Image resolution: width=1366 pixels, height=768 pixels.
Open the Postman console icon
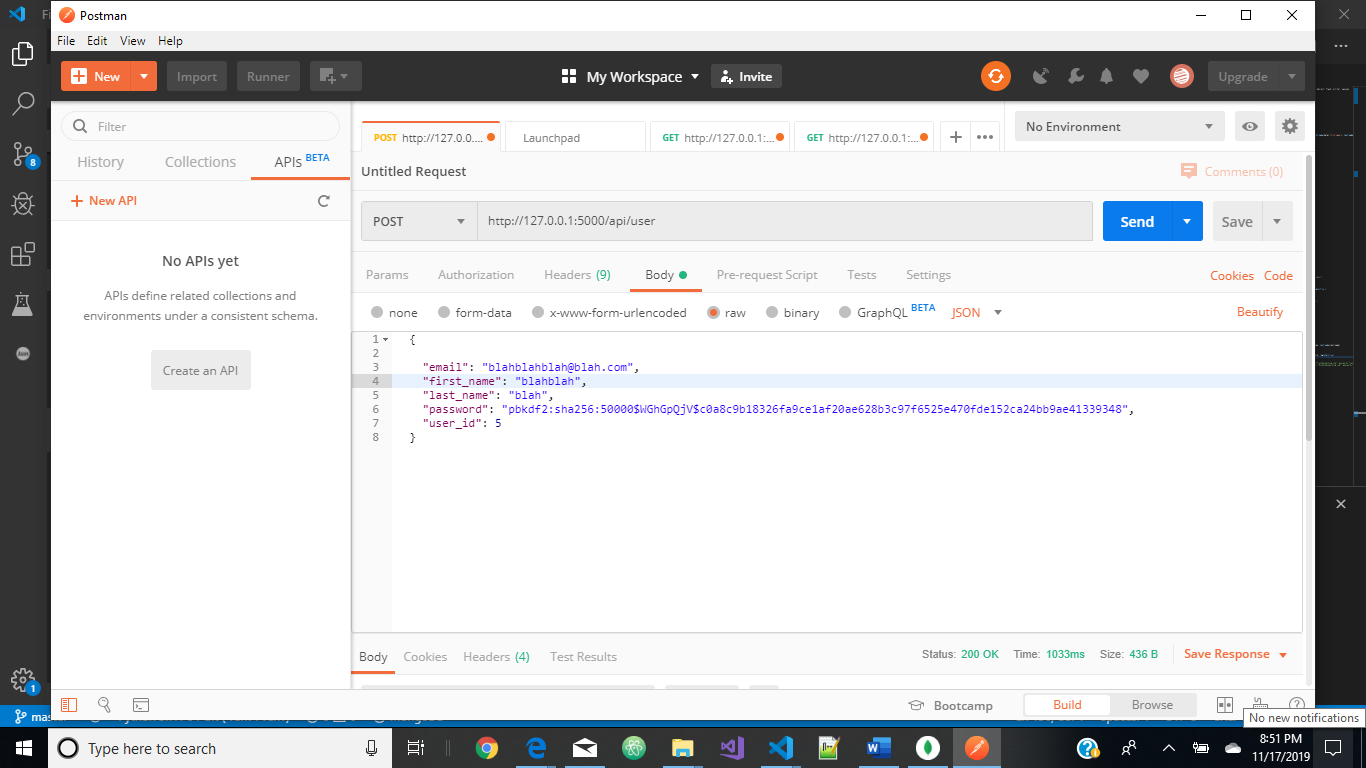[141, 705]
